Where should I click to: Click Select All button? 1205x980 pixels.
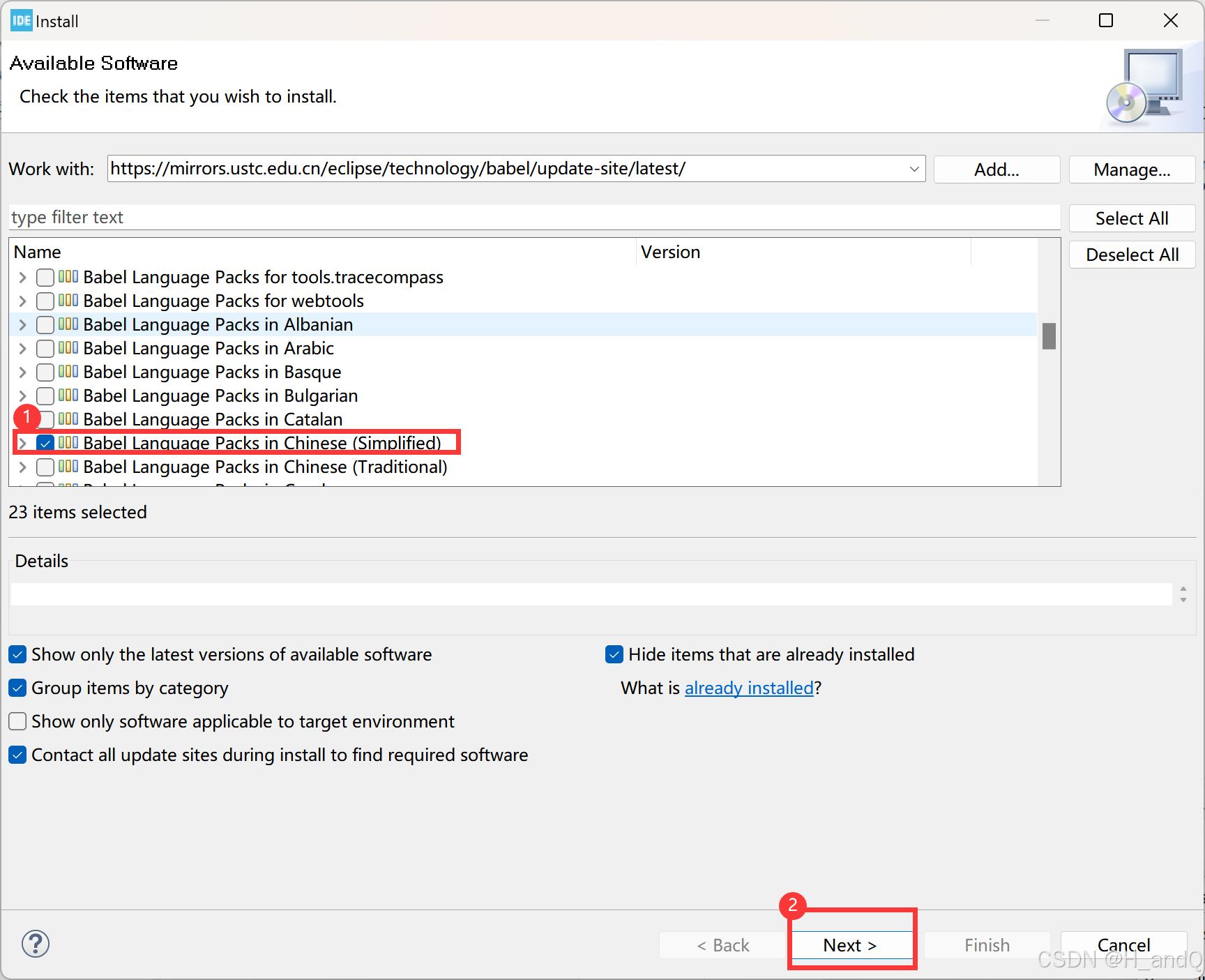(x=1132, y=218)
